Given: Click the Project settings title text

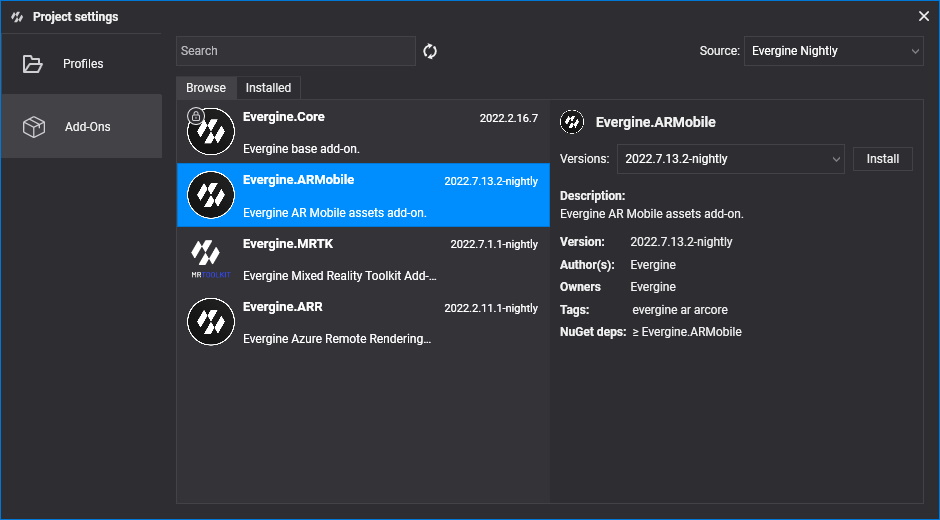Looking at the screenshot, I should point(76,17).
